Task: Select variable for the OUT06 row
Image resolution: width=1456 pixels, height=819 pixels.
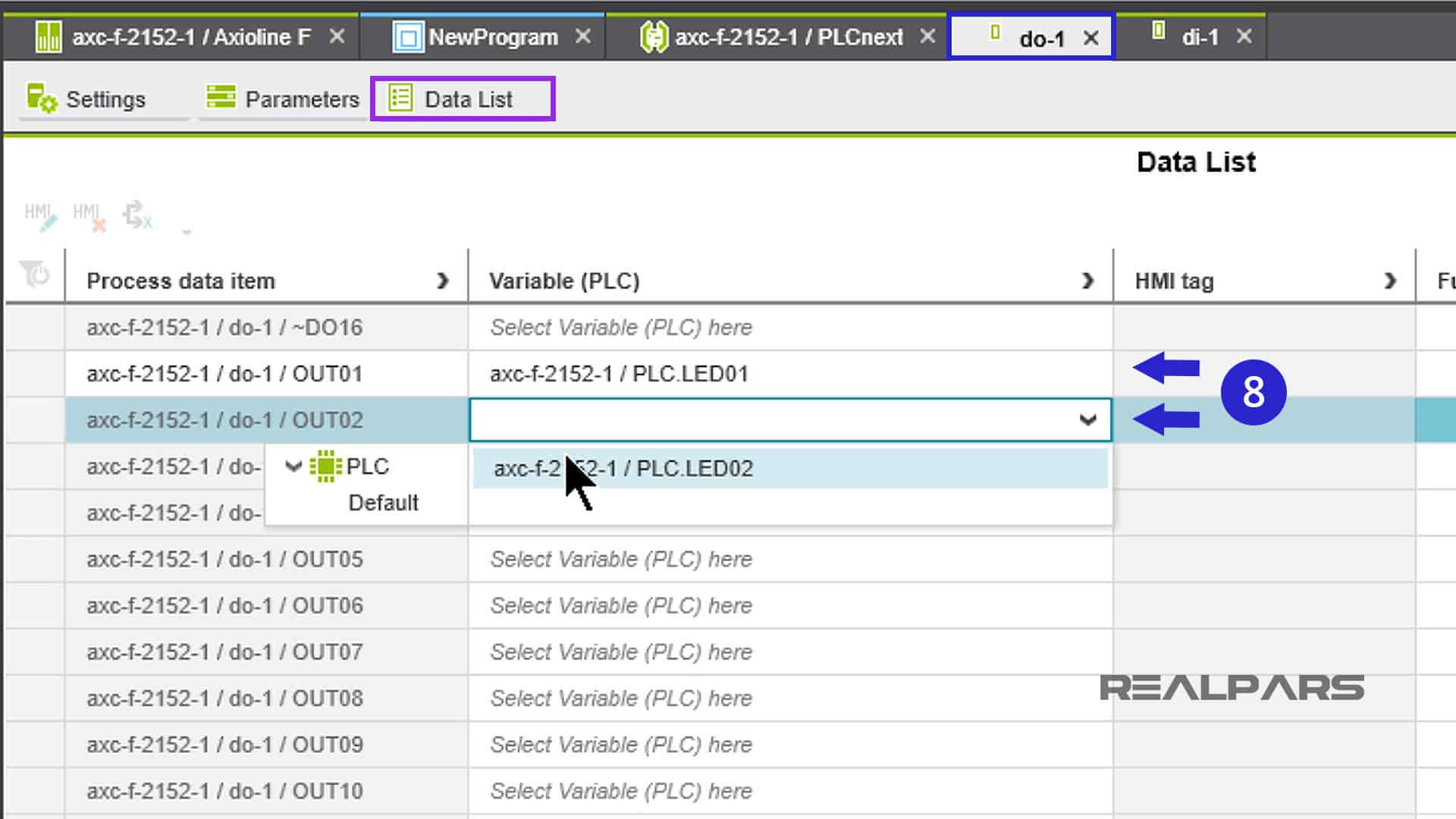Action: click(790, 606)
